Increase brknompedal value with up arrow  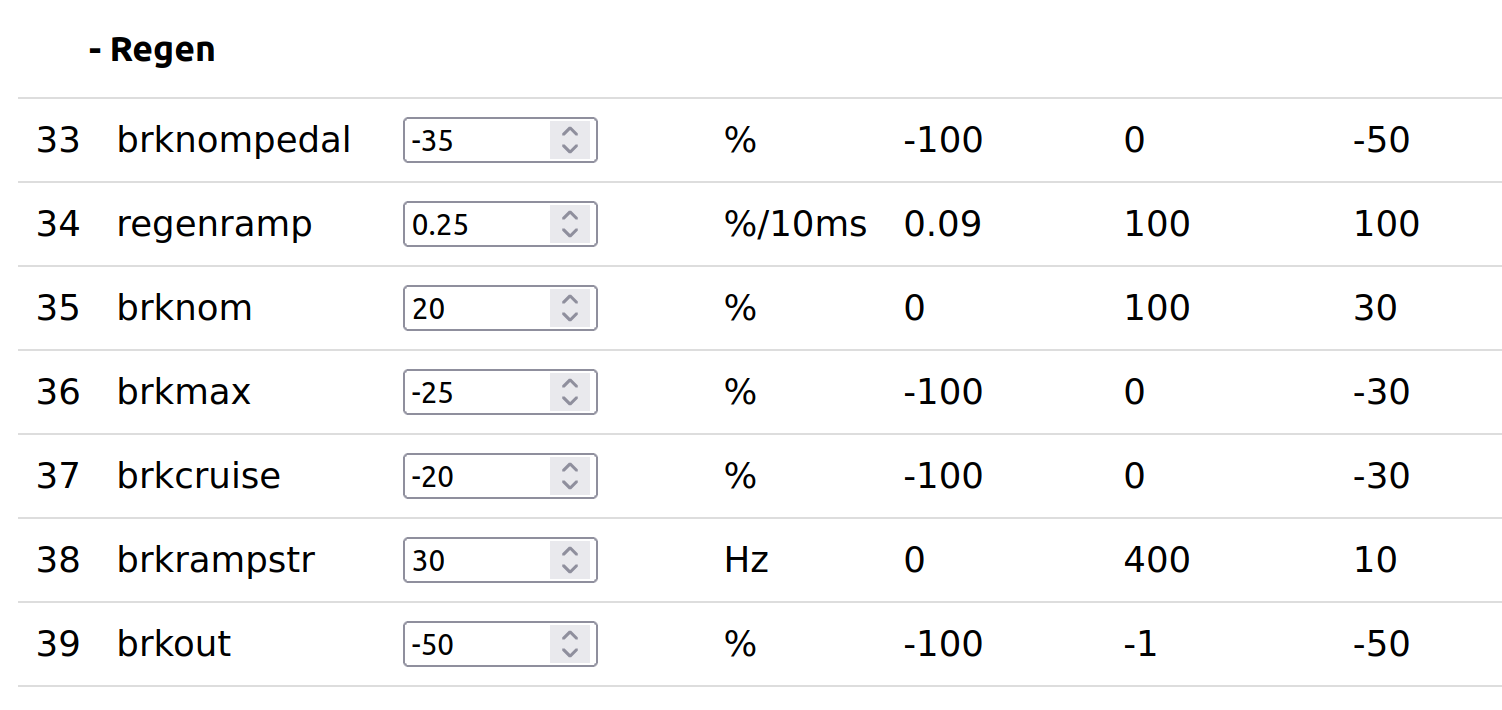coord(570,132)
